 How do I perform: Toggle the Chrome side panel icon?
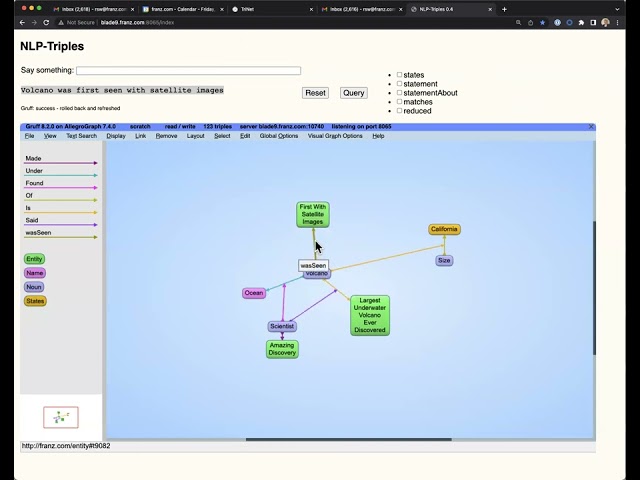click(593, 23)
